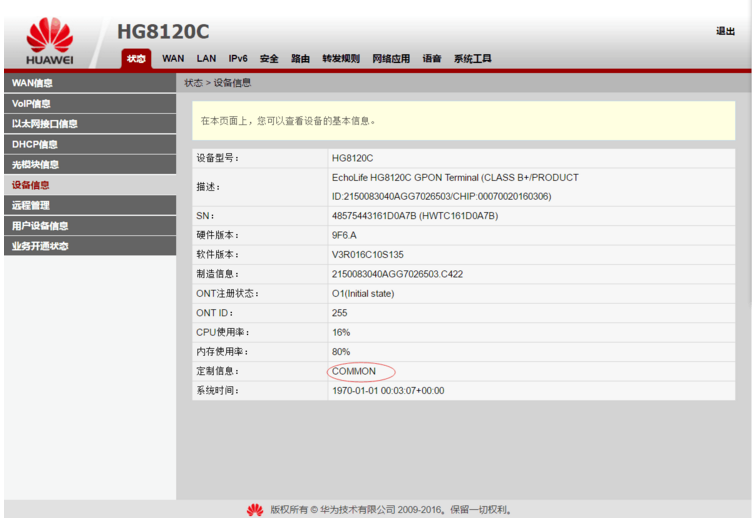
Task: Select the 网络应用 tab
Action: 391,59
